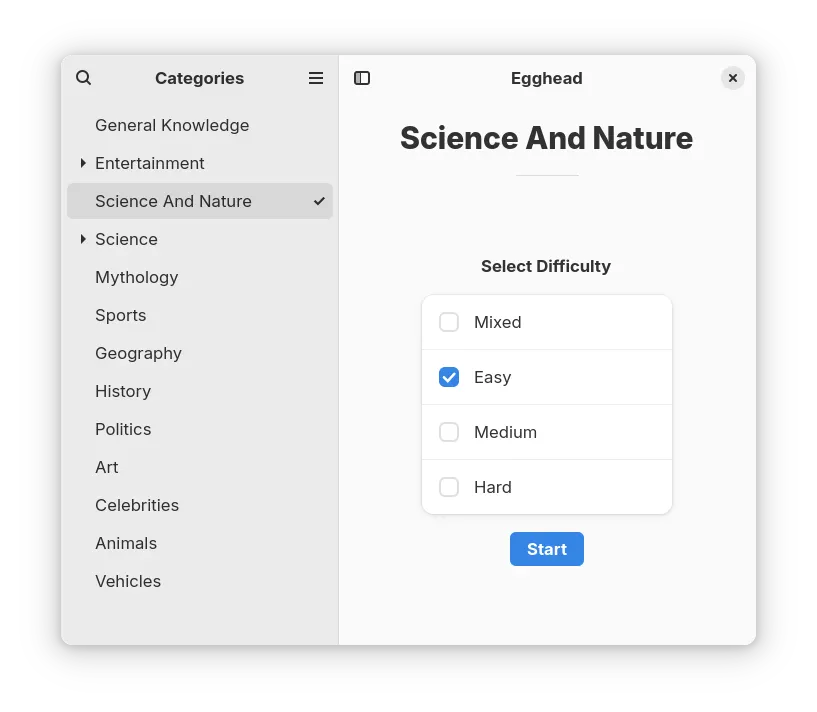
Task: Open the category search icon
Action: [x=83, y=78]
